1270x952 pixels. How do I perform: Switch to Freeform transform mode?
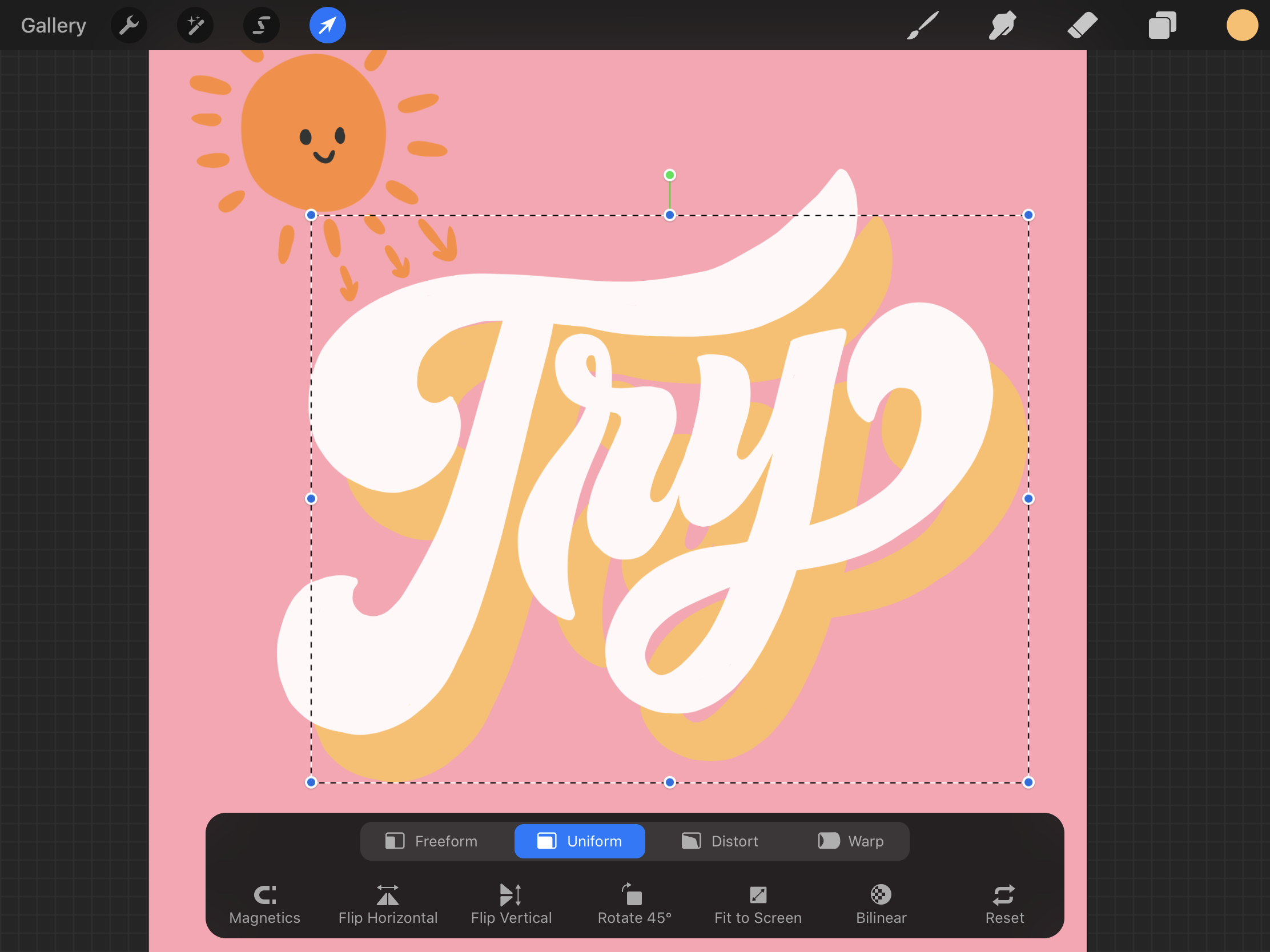432,841
